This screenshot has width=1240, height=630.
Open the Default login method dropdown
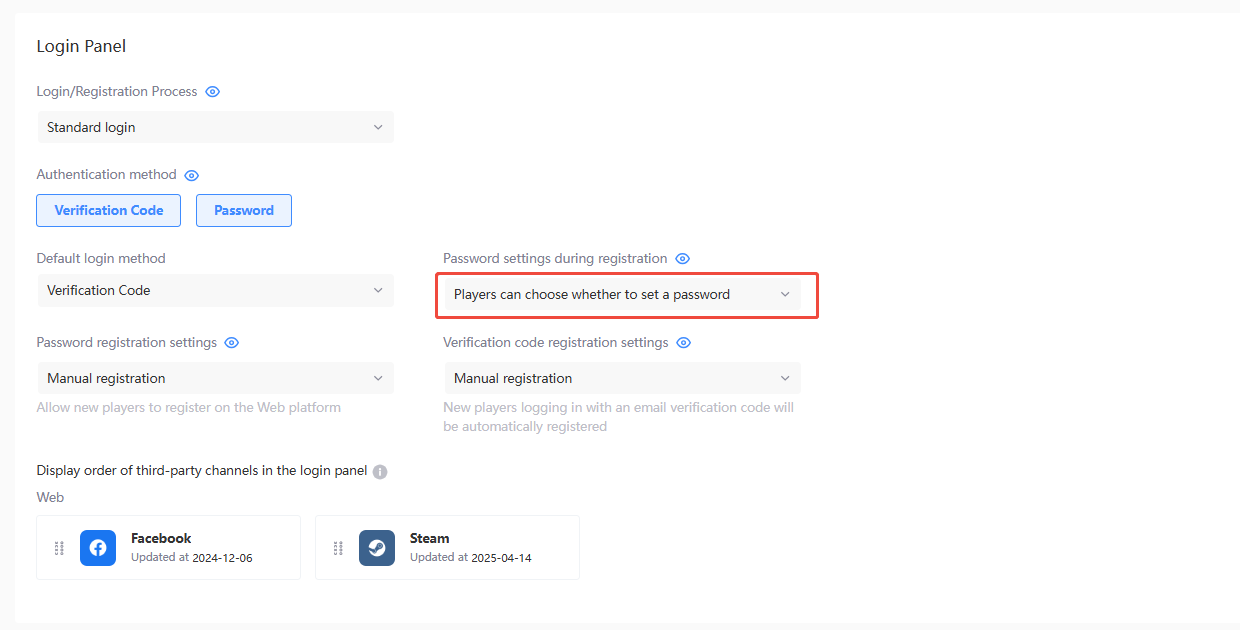[215, 290]
